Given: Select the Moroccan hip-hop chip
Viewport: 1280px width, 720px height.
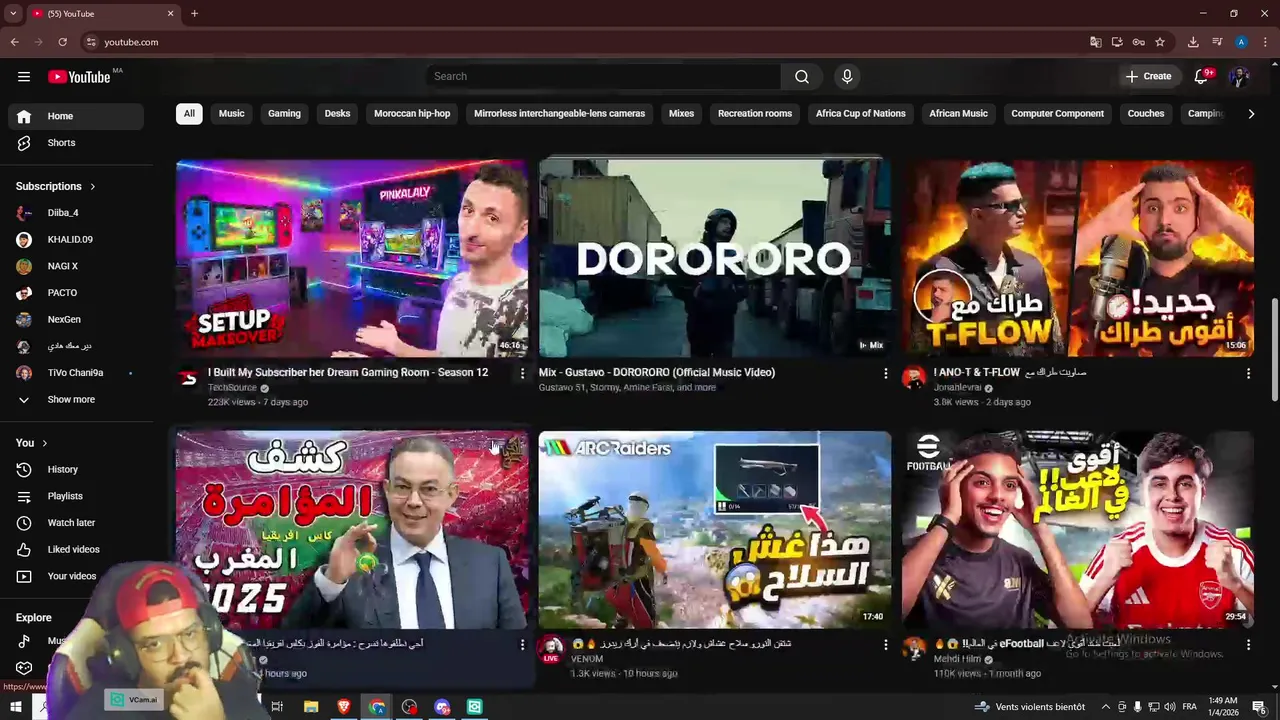Looking at the screenshot, I should point(412,113).
